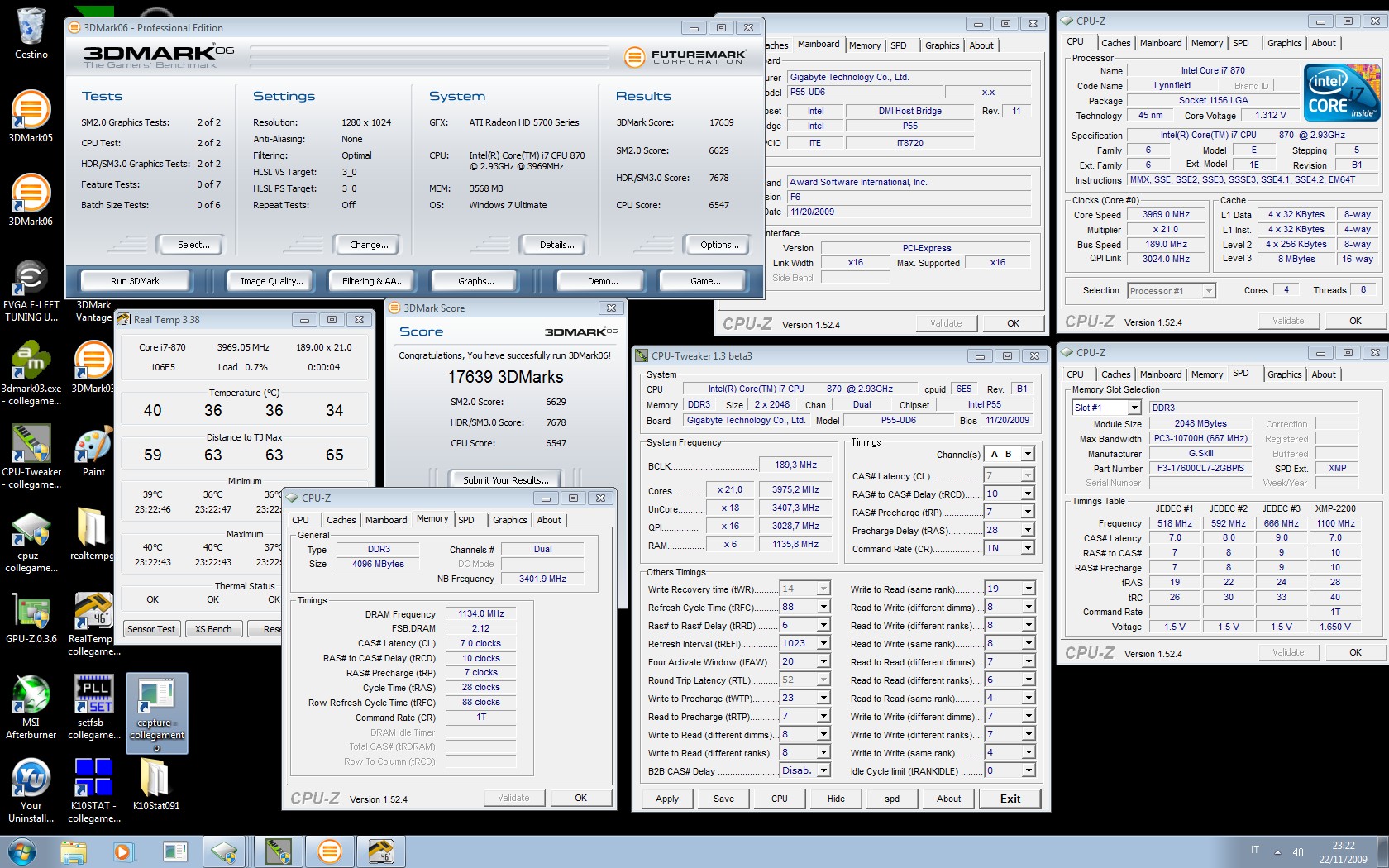Open the RealTemp collegamento desktop shortcut
This screenshot has width=1389, height=868.
click(93, 624)
